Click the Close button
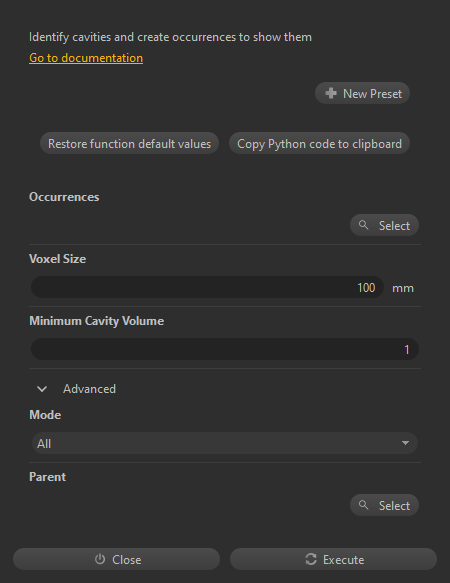 (116, 559)
